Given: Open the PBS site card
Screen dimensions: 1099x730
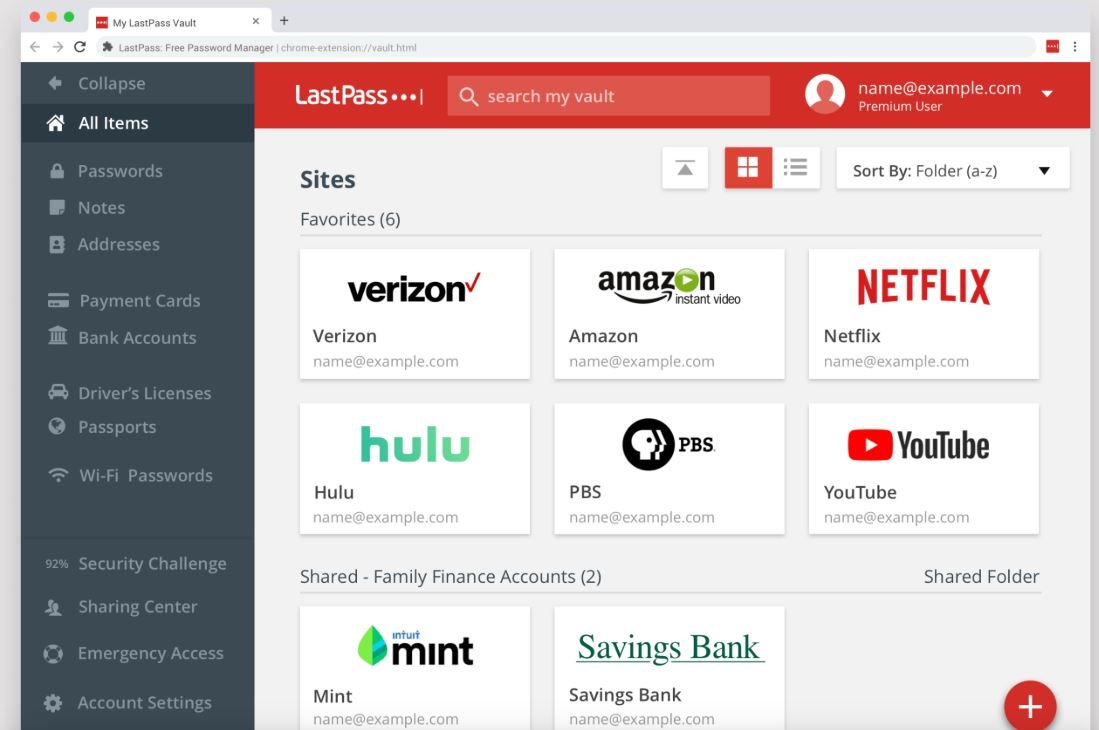Looking at the screenshot, I should (669, 469).
